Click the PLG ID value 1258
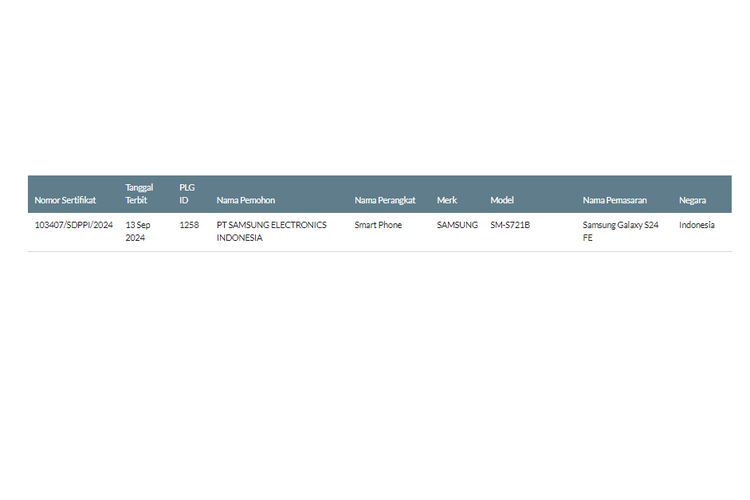 click(x=189, y=225)
